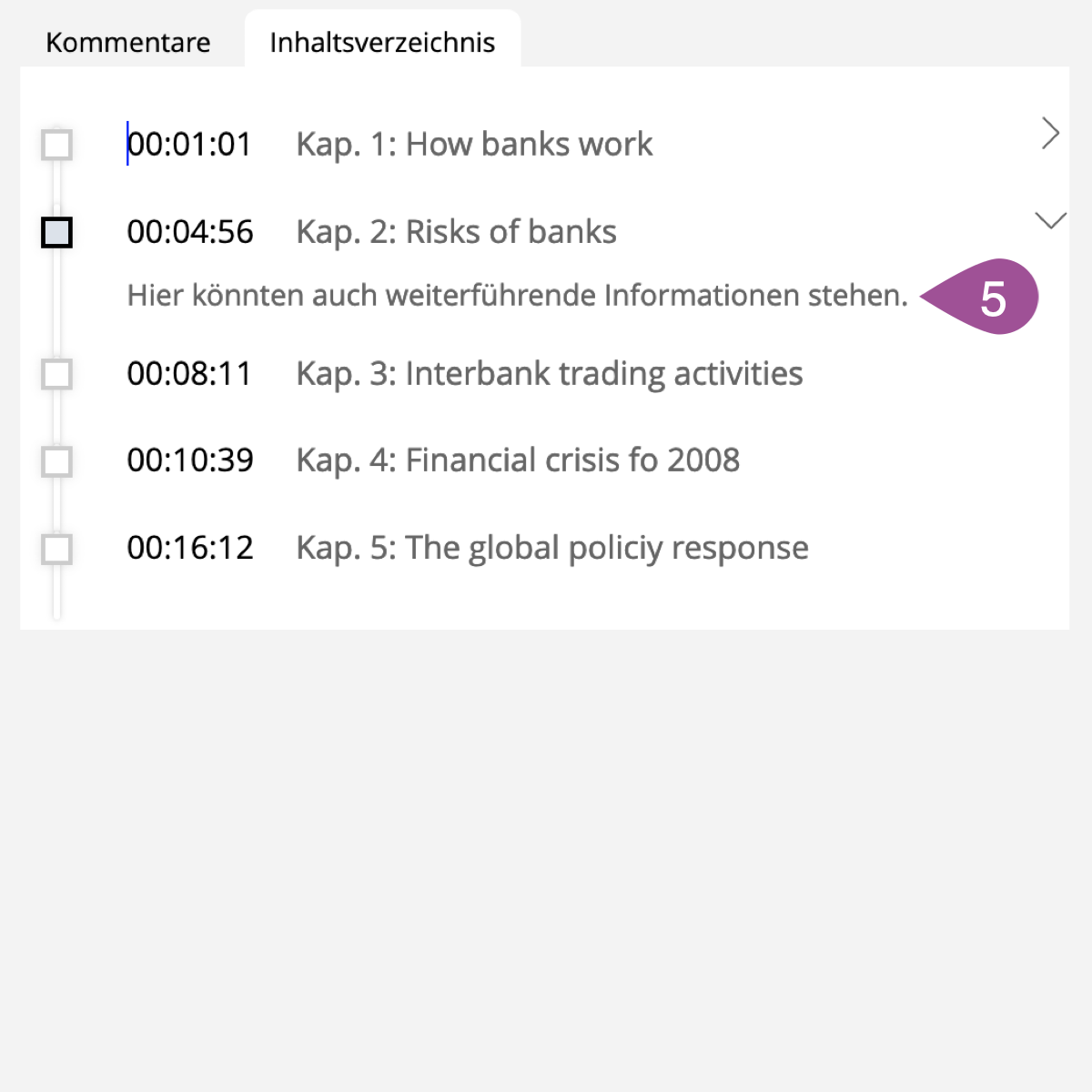Select Kap. 2: Risks of banks

456,232
